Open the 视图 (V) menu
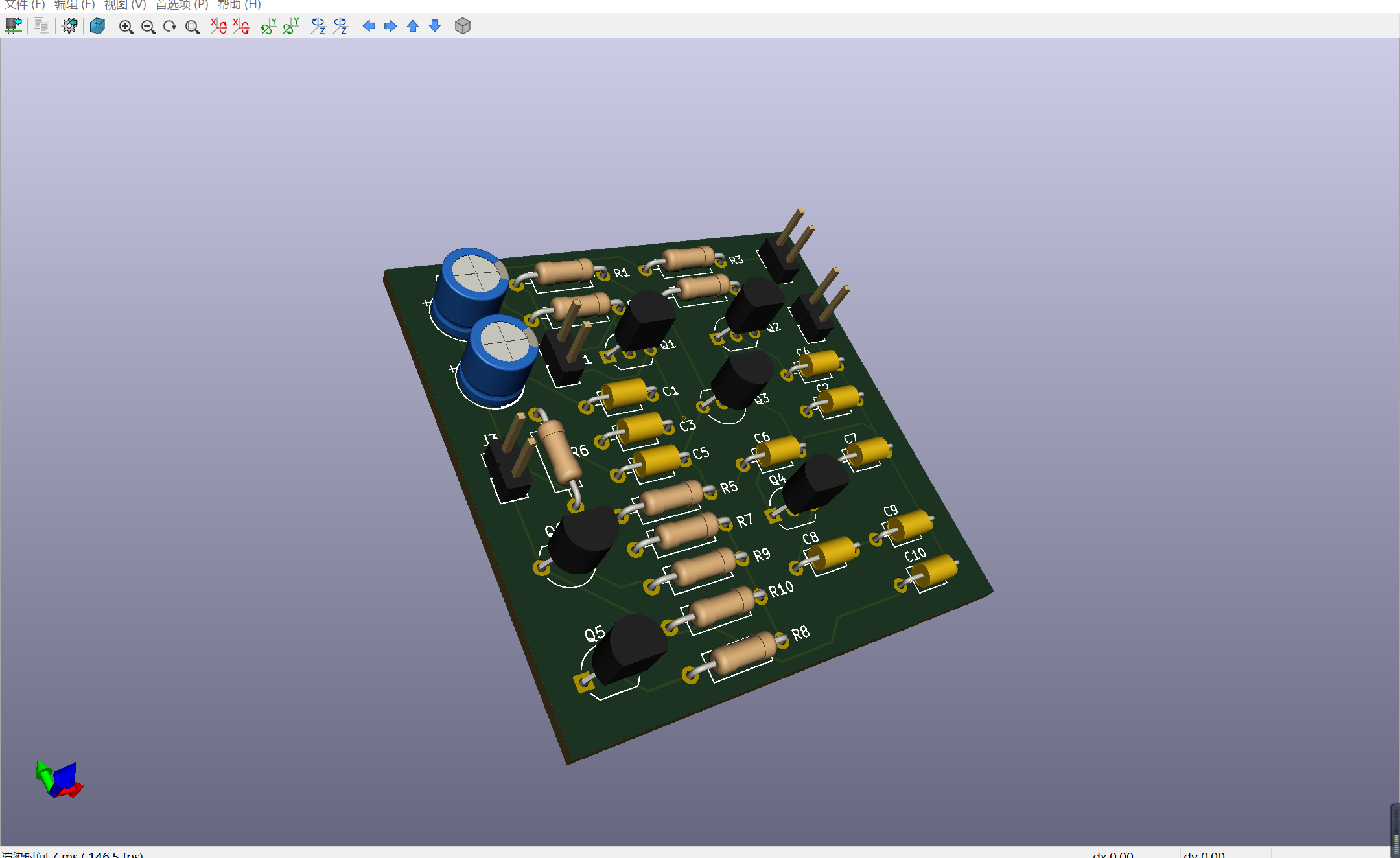 coord(125,5)
